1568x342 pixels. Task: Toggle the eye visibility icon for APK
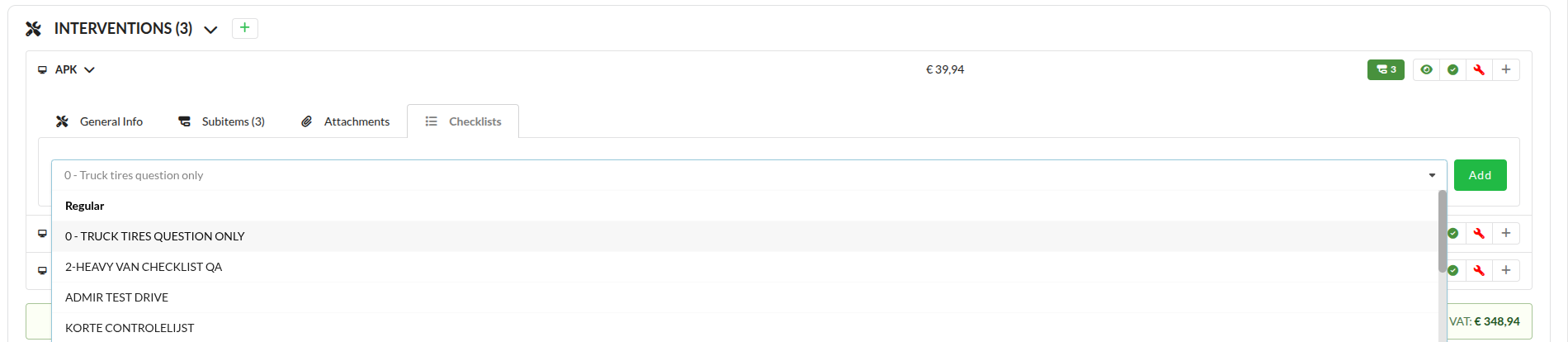click(1426, 69)
